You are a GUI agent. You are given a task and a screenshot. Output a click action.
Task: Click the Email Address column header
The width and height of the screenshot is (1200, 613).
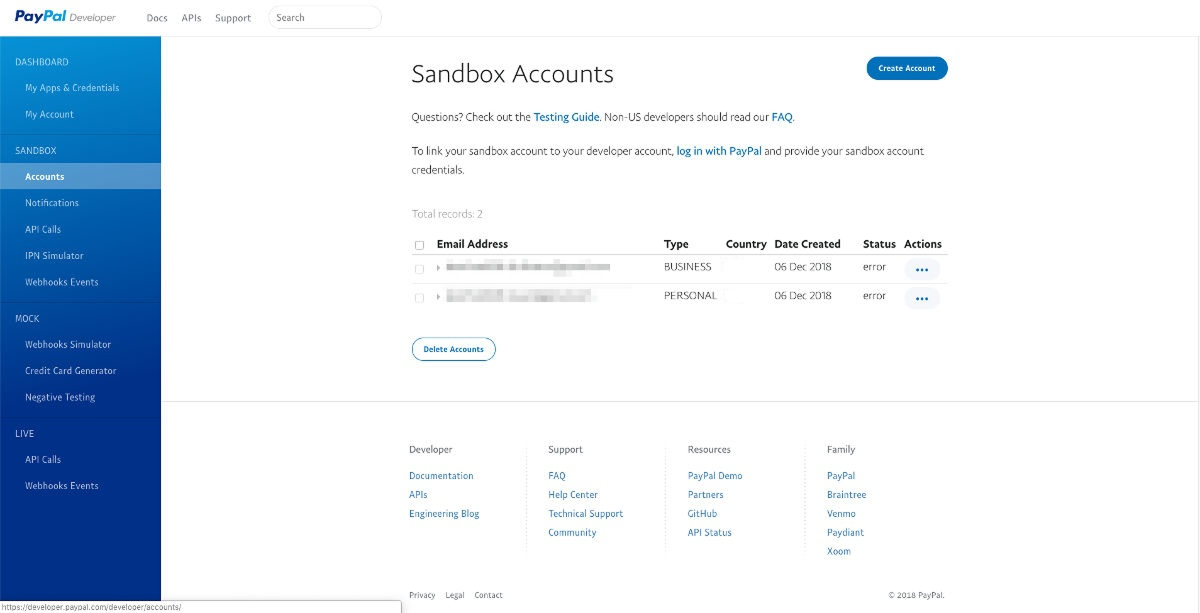pyautogui.click(x=472, y=244)
